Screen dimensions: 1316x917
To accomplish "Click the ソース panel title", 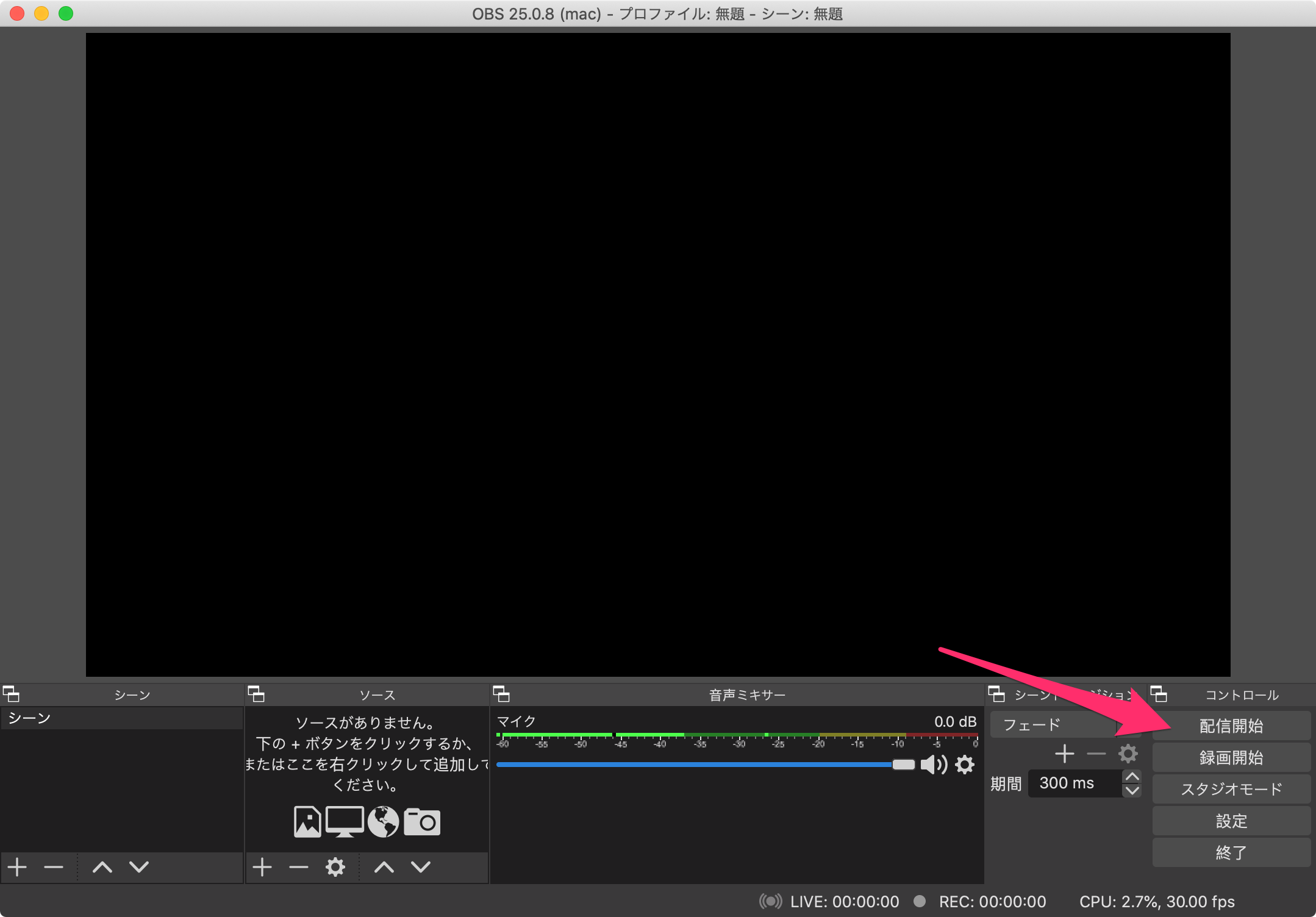I will (x=377, y=694).
